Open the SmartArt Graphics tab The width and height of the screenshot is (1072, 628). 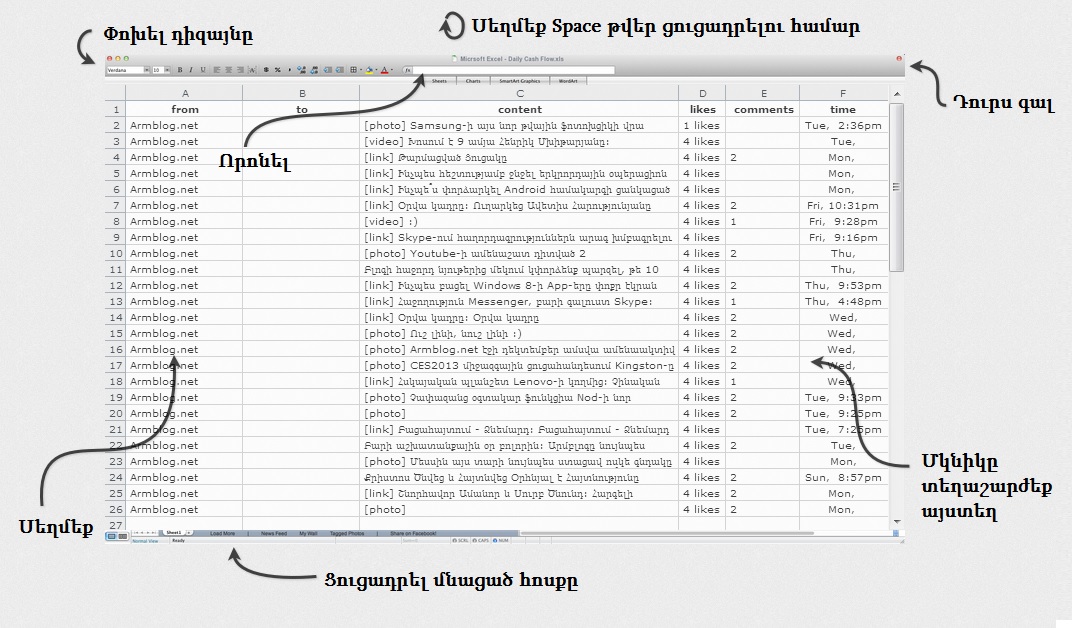(520, 81)
